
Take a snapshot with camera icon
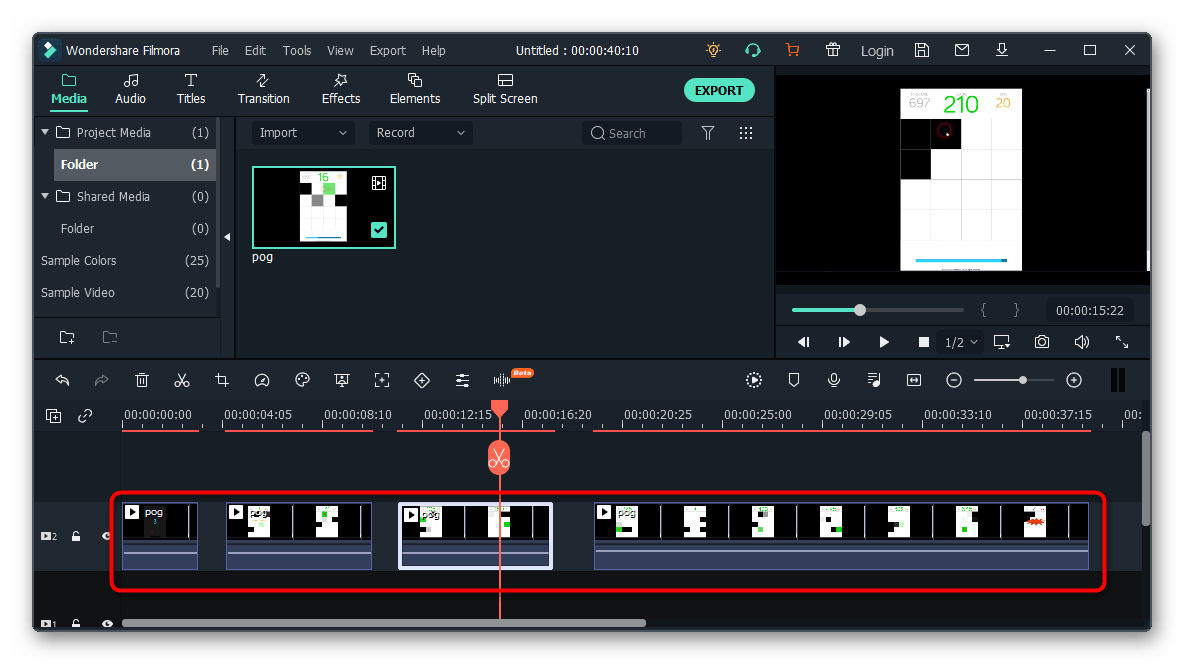1042,342
